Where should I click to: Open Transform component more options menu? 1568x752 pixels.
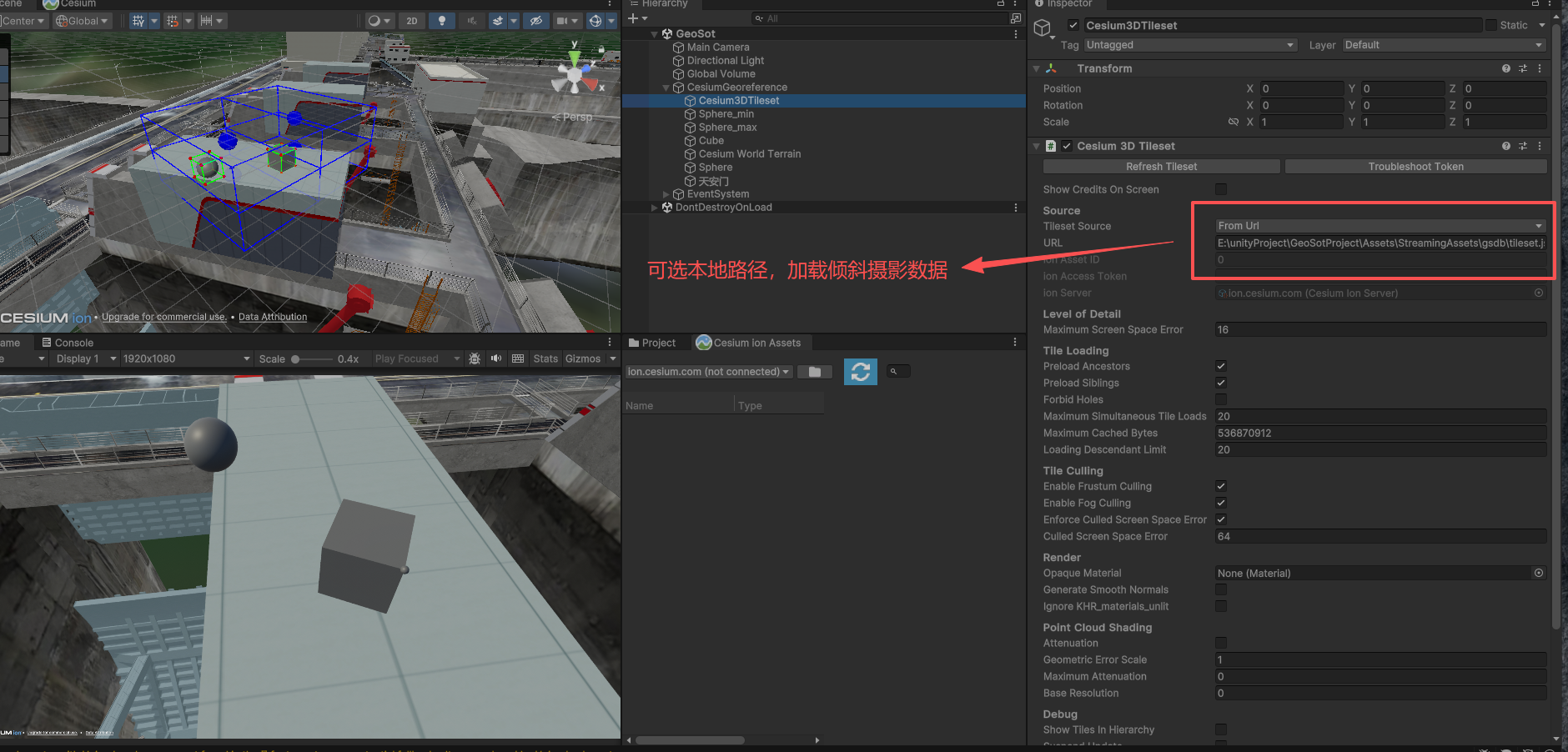point(1540,68)
